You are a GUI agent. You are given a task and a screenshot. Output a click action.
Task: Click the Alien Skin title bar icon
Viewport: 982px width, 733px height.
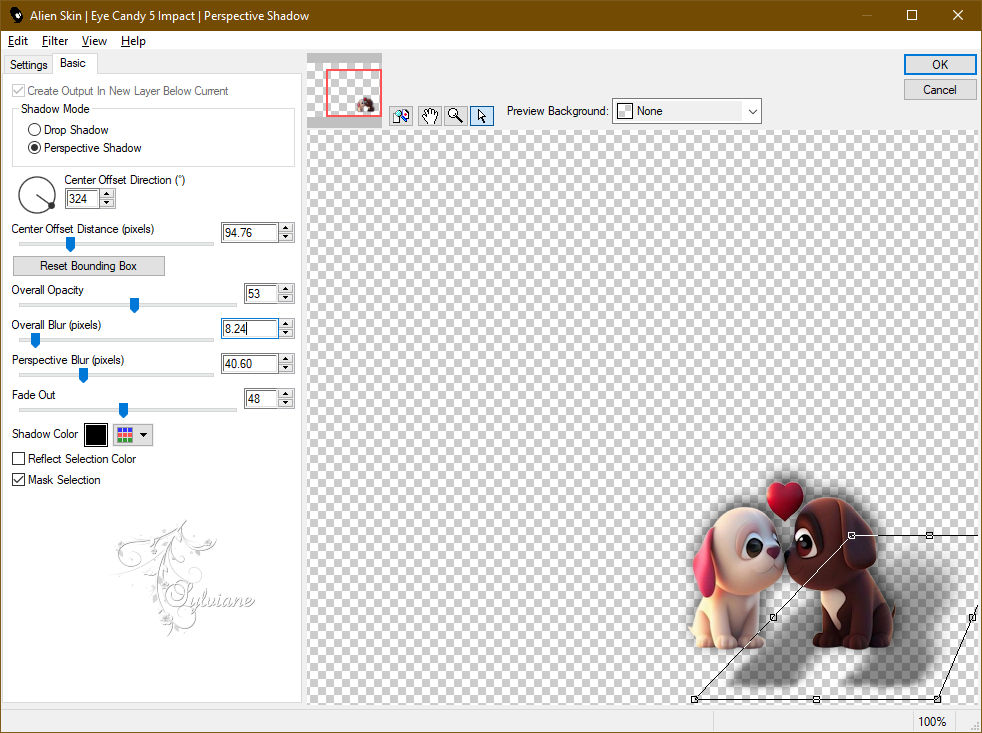pyautogui.click(x=16, y=15)
